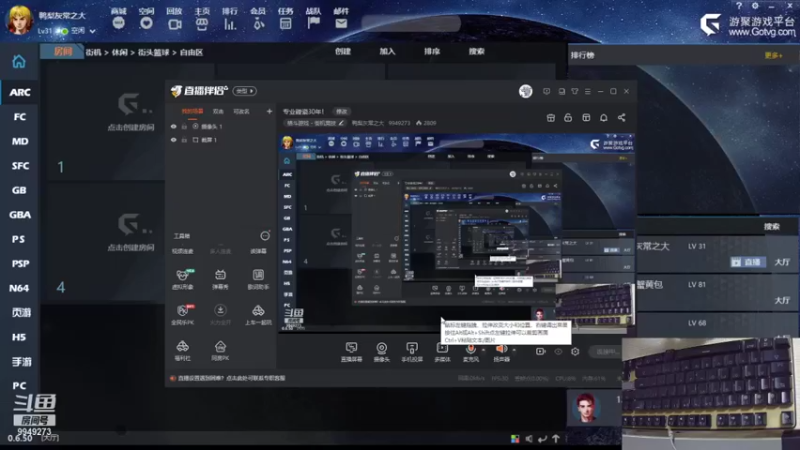This screenshot has width=800, height=450.
Task: Click the 修改 title edit button
Action: 341,111
